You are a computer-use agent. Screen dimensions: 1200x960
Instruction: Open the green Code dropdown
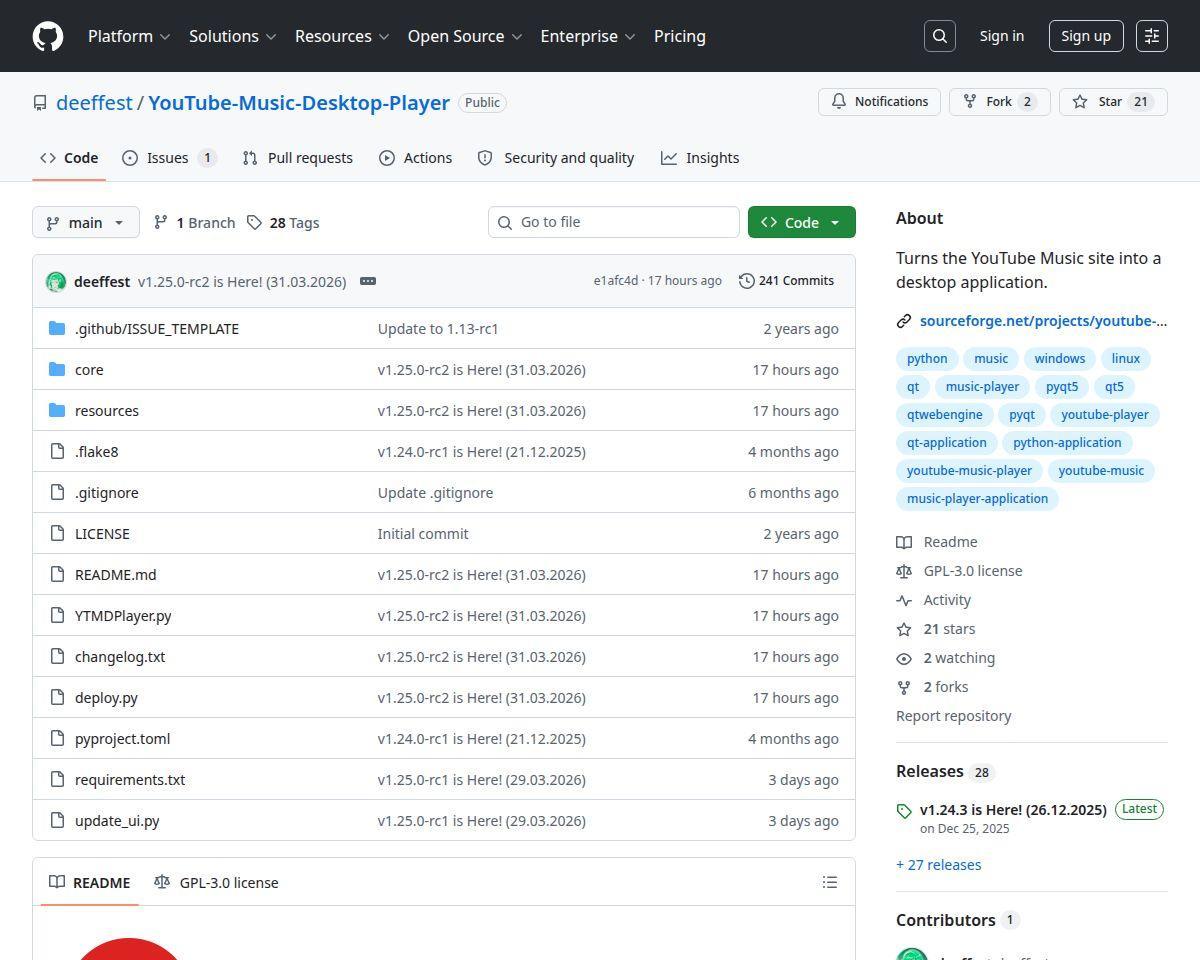[x=802, y=222]
